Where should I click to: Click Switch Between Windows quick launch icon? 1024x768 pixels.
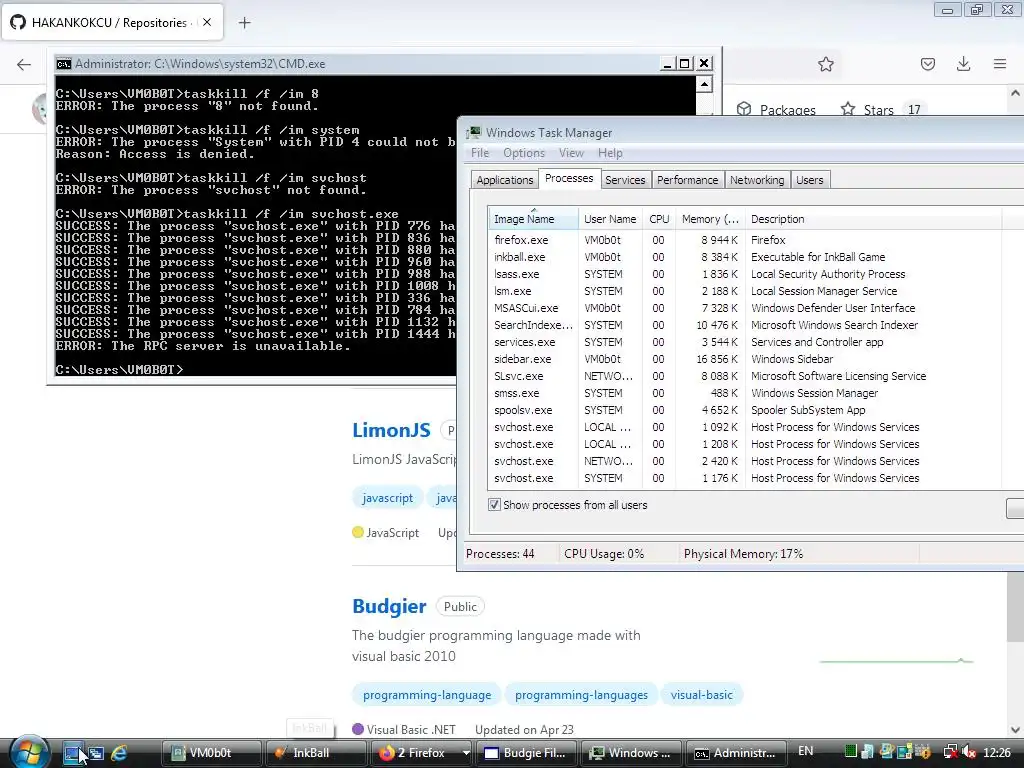[96, 753]
